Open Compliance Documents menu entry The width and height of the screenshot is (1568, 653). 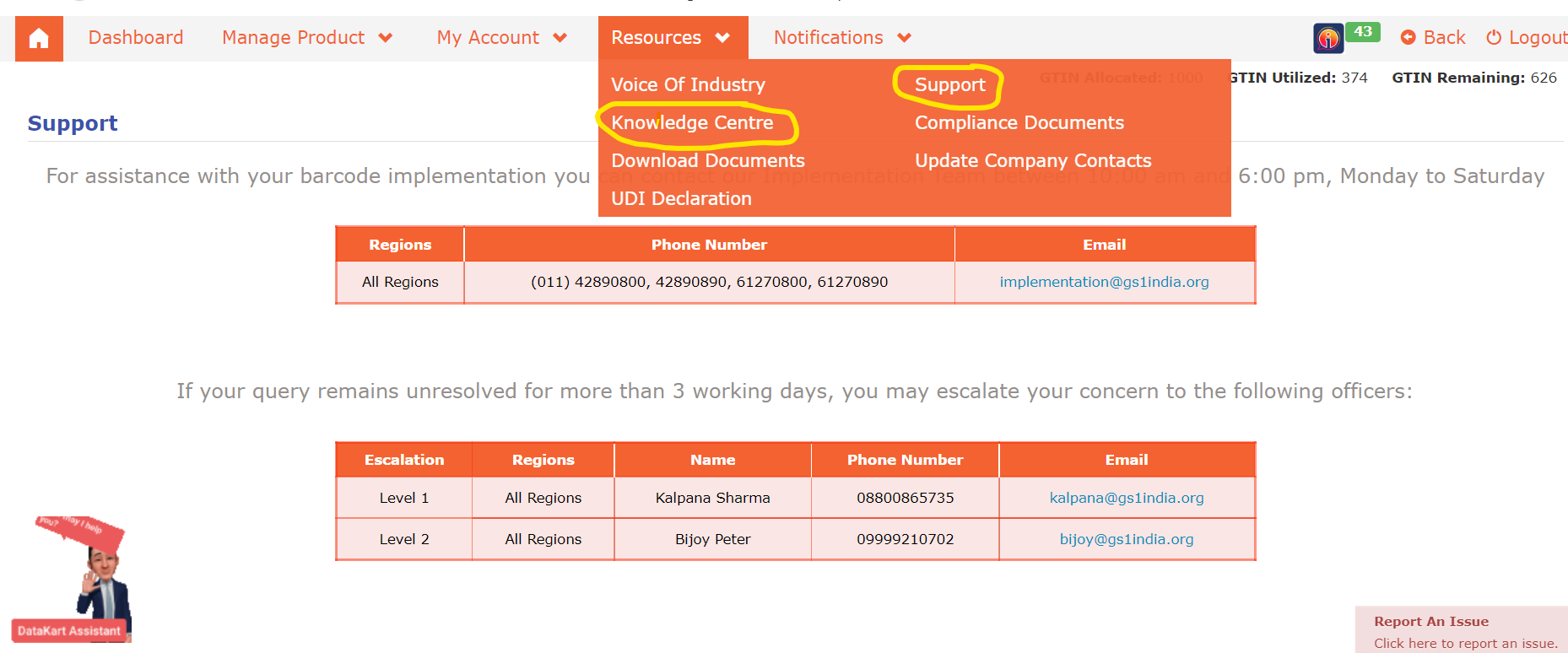pyautogui.click(x=1019, y=122)
